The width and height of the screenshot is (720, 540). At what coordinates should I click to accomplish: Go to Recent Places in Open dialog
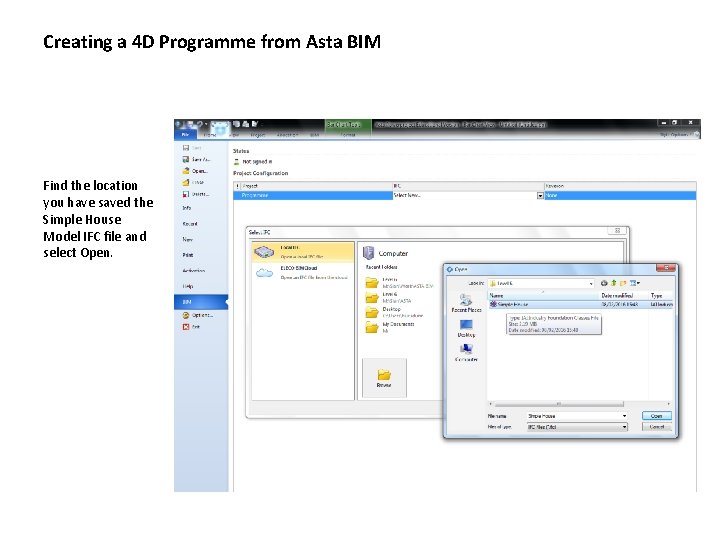(x=466, y=304)
